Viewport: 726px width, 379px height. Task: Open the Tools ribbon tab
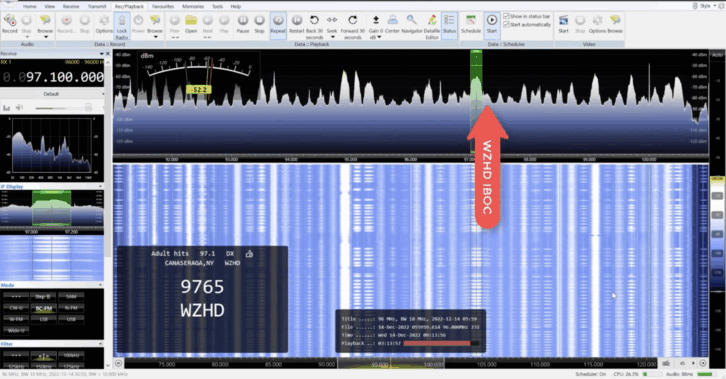point(218,6)
